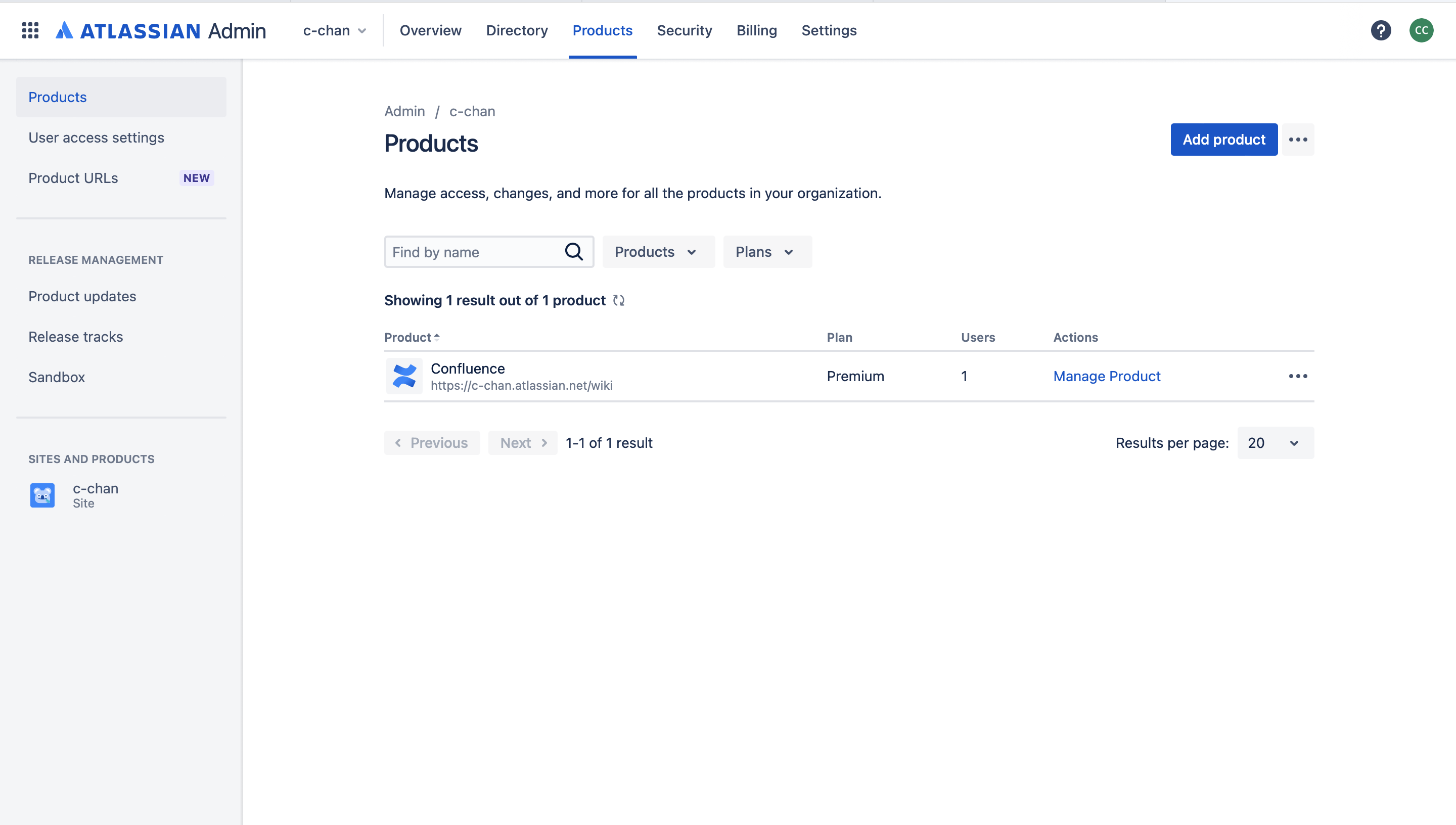Viewport: 1456px width, 825px height.
Task: Click the Products tab in top navigation
Action: pyautogui.click(x=602, y=30)
